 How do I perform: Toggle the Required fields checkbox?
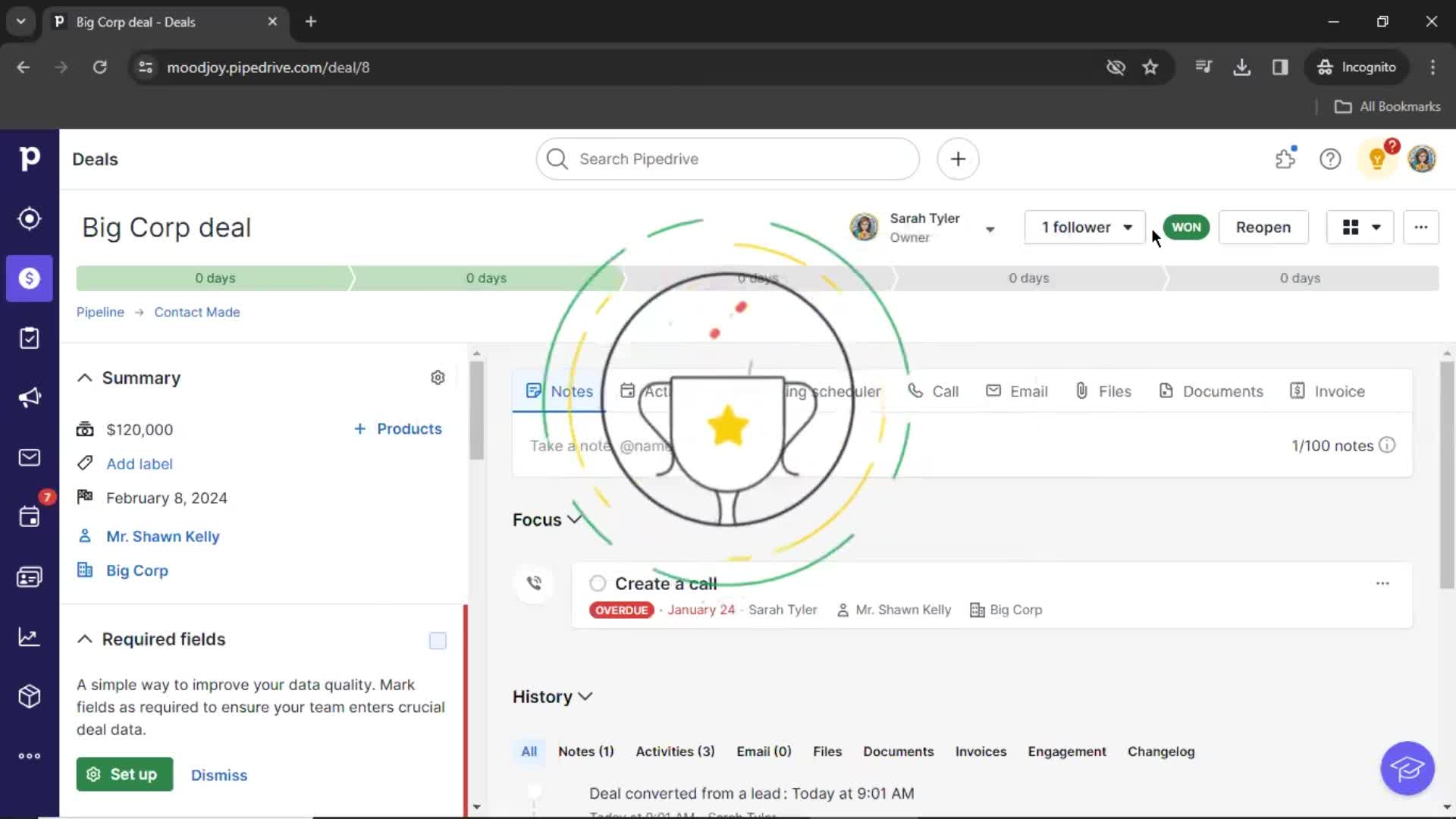[x=437, y=640]
